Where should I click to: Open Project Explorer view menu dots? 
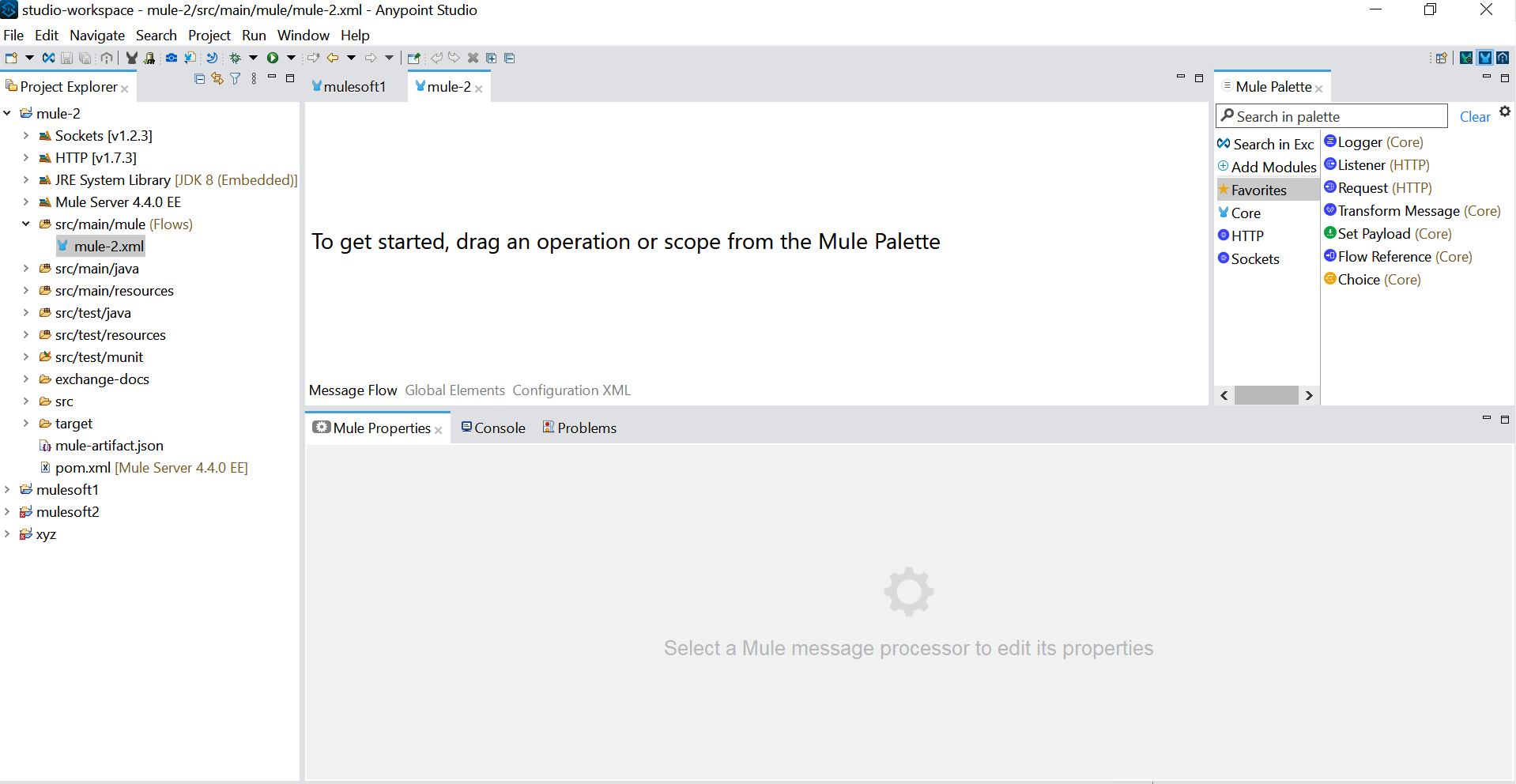(254, 78)
